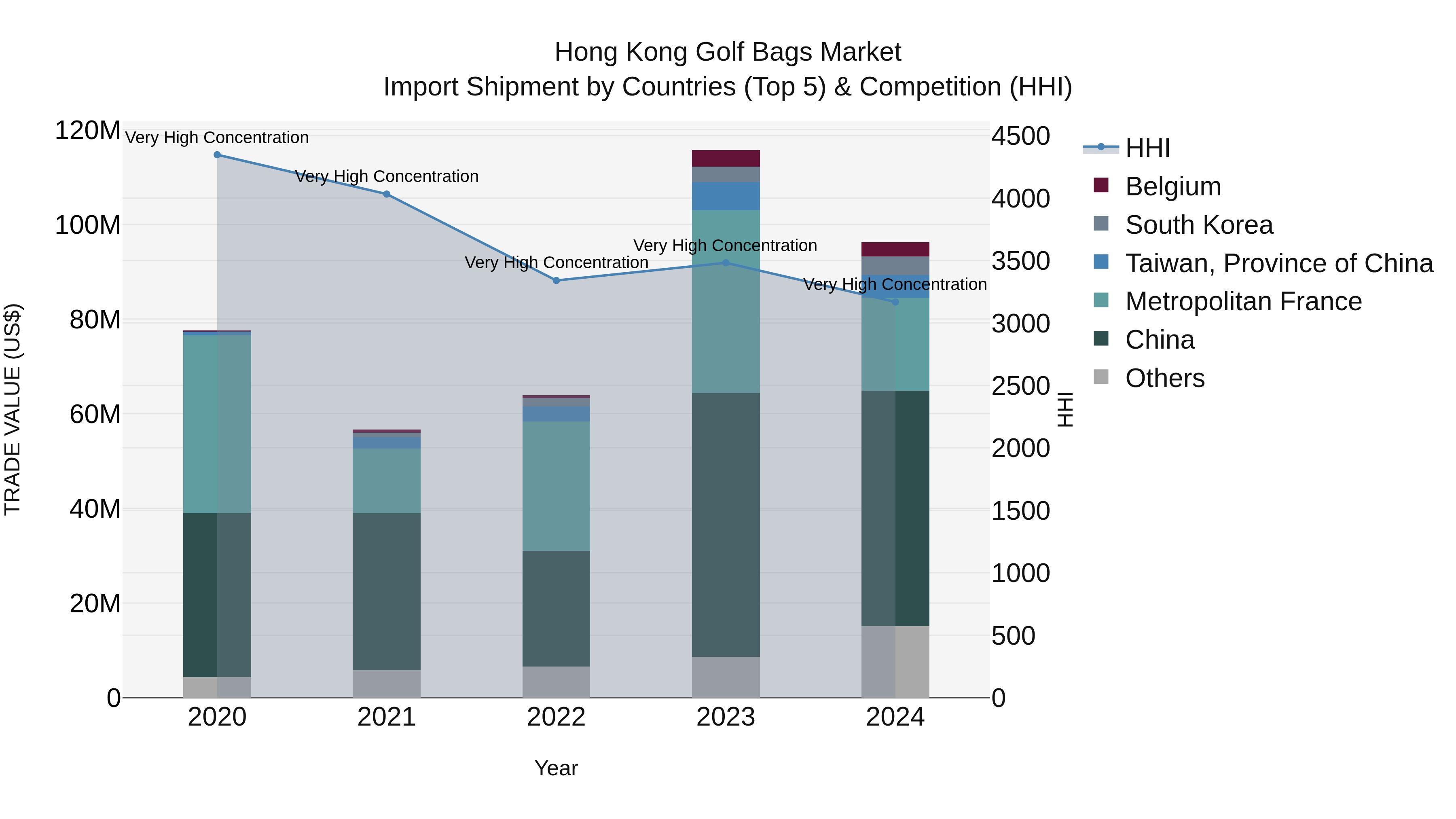Click the China segment of the 2023 bar
This screenshot has width=1456, height=819.
pyautogui.click(x=726, y=525)
